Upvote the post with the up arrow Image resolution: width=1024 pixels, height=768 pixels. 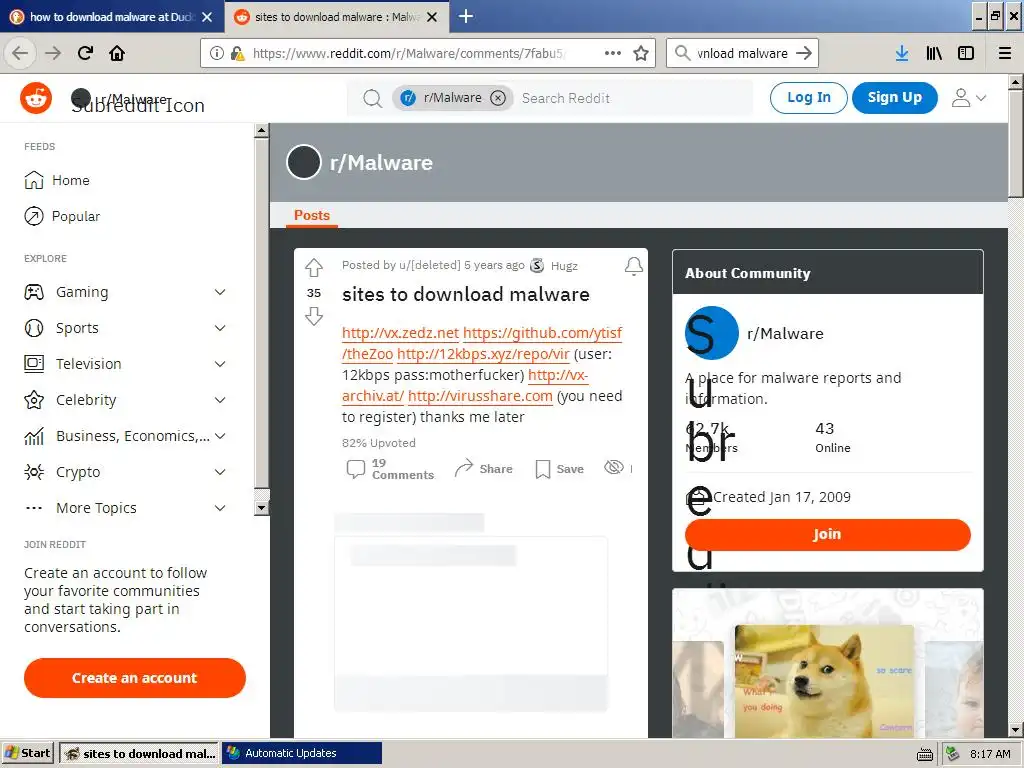click(314, 267)
